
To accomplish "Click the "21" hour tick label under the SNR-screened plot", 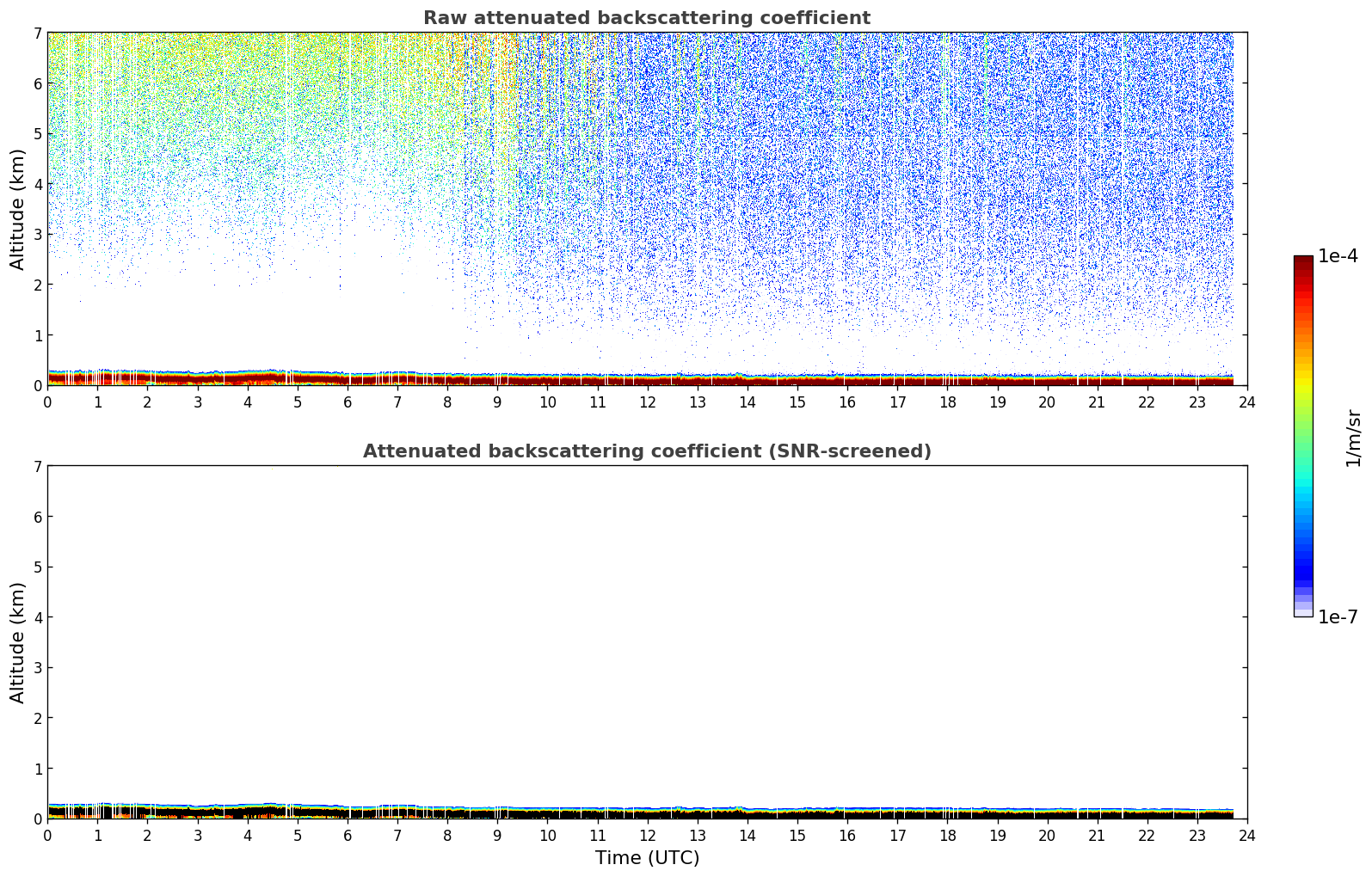I will pos(1097,836).
